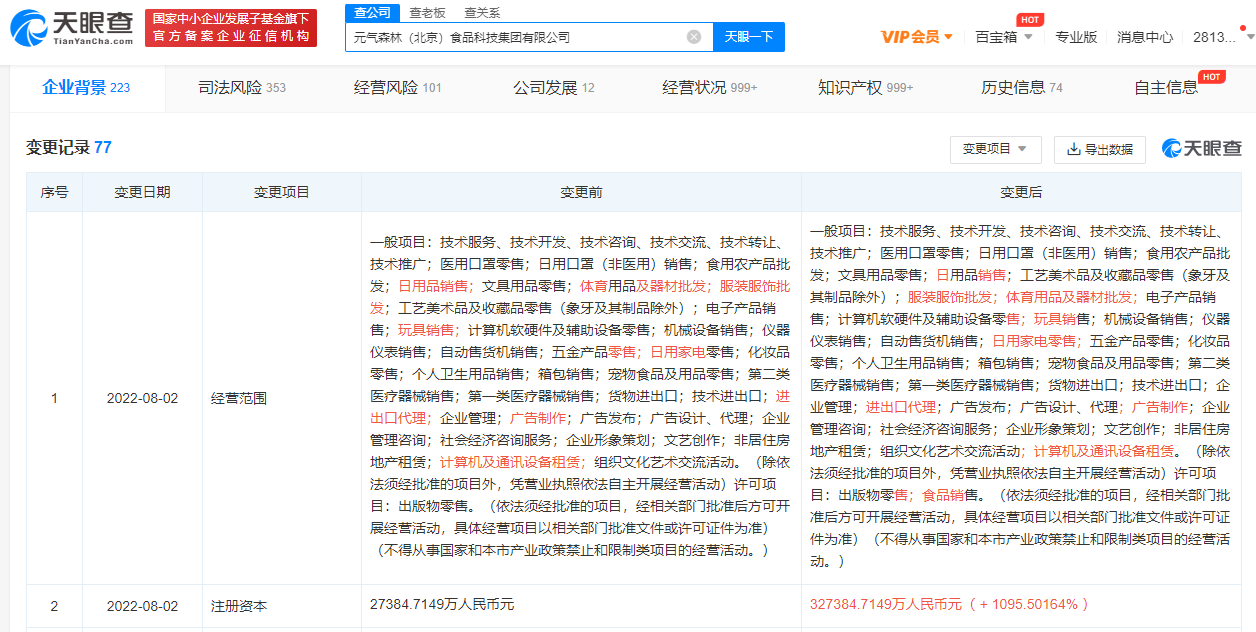
Task: Click the 序号 column header
Action: 54,192
